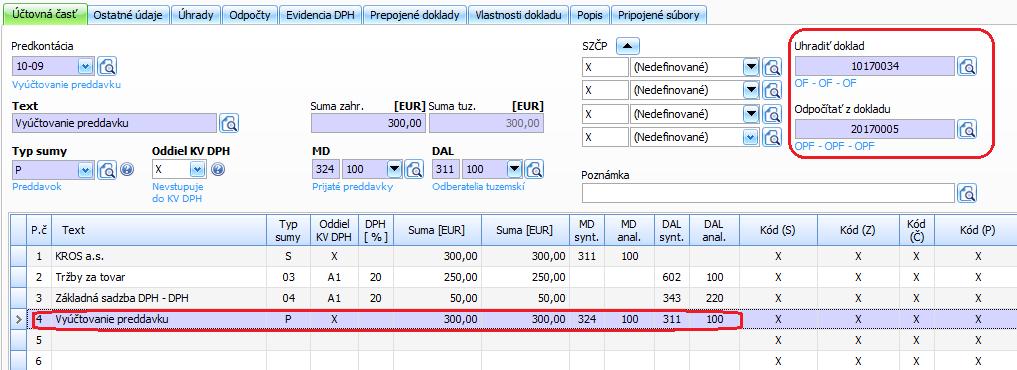Open the Vlastnosti dokladu tab

(518, 15)
